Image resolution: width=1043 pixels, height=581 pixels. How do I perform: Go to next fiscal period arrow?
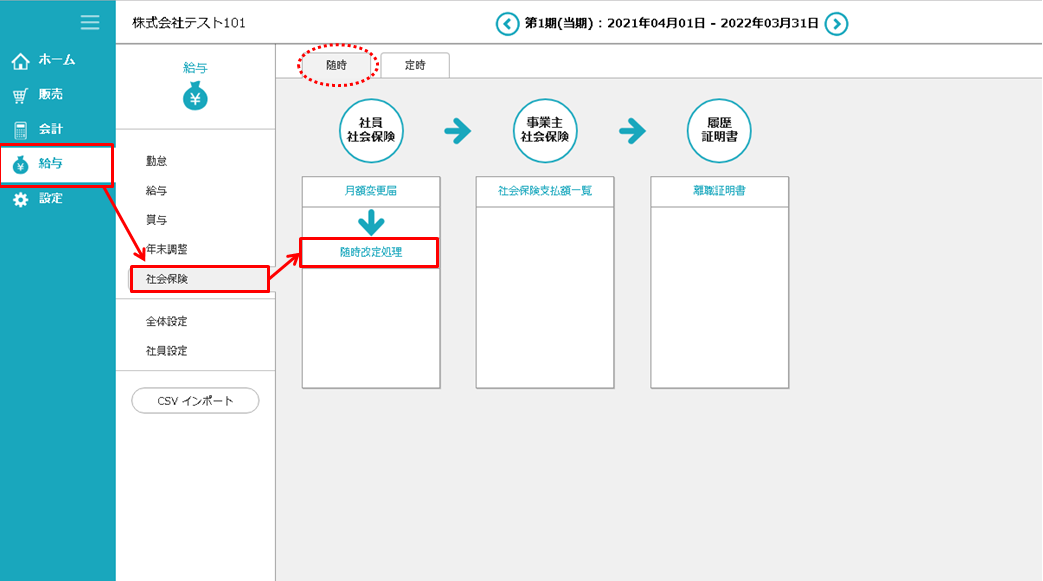click(836, 23)
